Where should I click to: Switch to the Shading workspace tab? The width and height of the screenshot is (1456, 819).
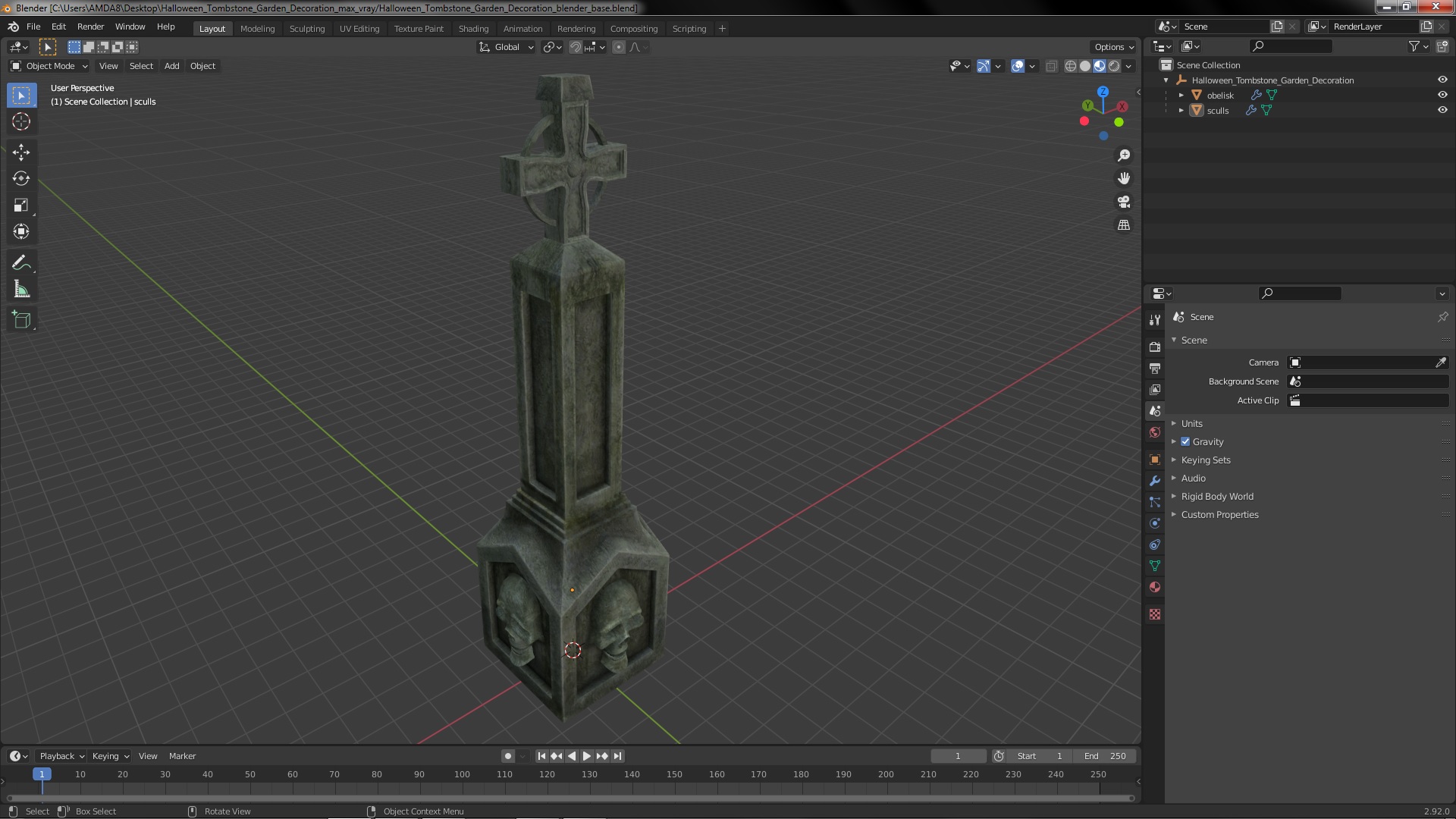[x=473, y=29]
